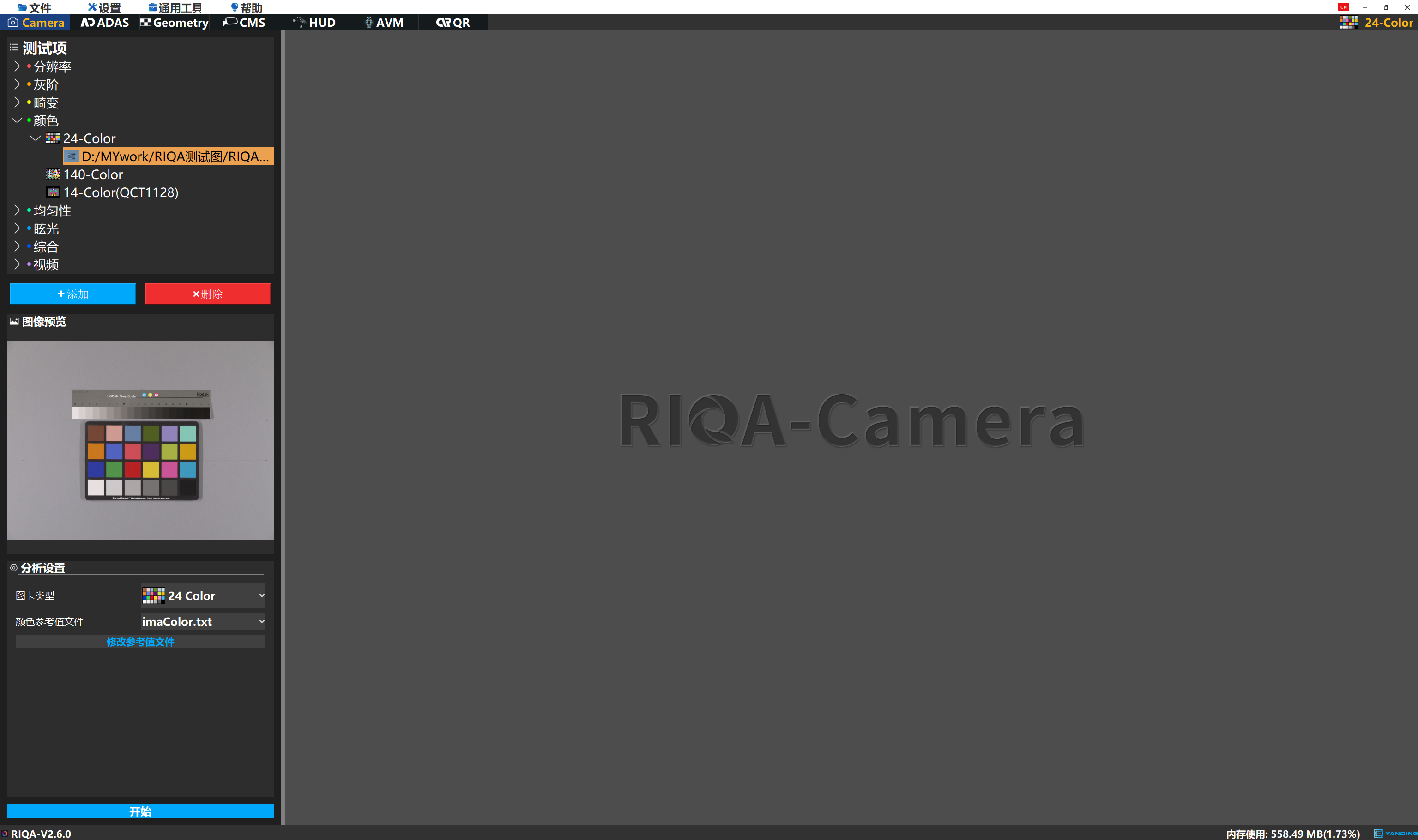Collapse the 颜色 tree node
The width and height of the screenshot is (1418, 840).
(x=17, y=120)
